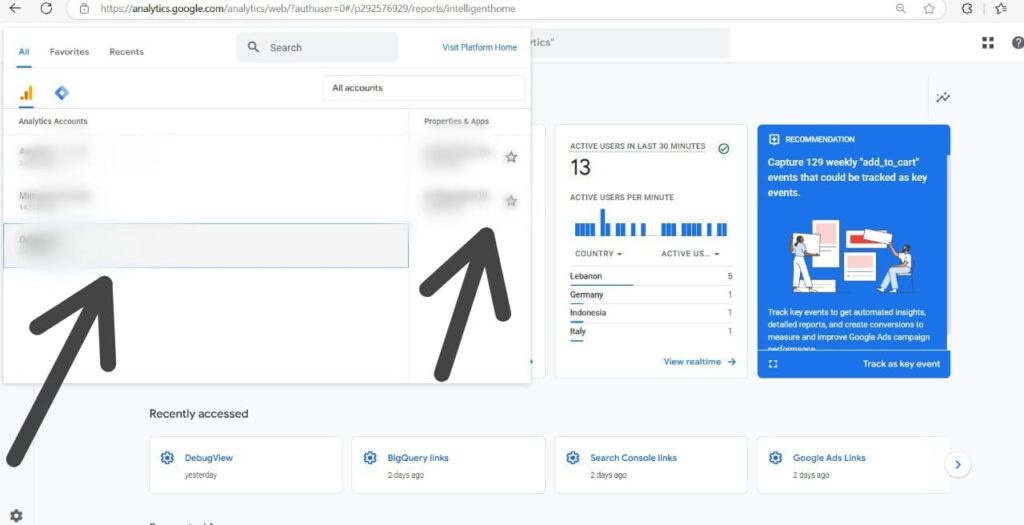This screenshot has height=525, width=1024.
Task: Click the ACTIVE USERS IN LAST 30 MINUTES label
Action: click(x=637, y=146)
